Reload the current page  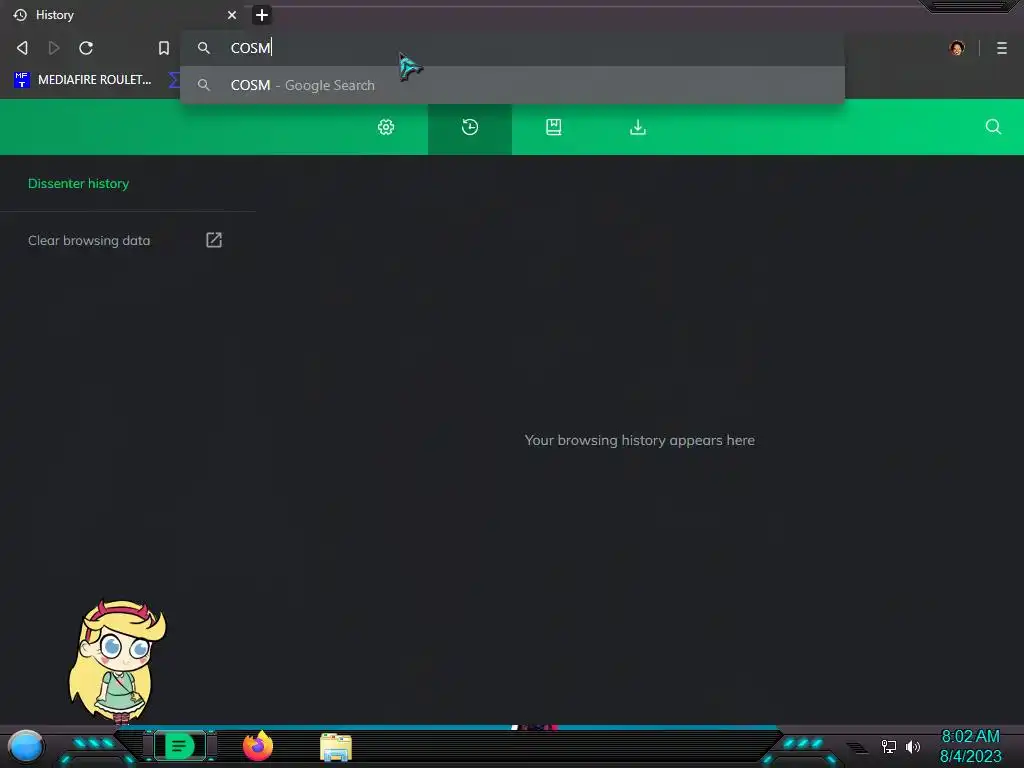86,48
